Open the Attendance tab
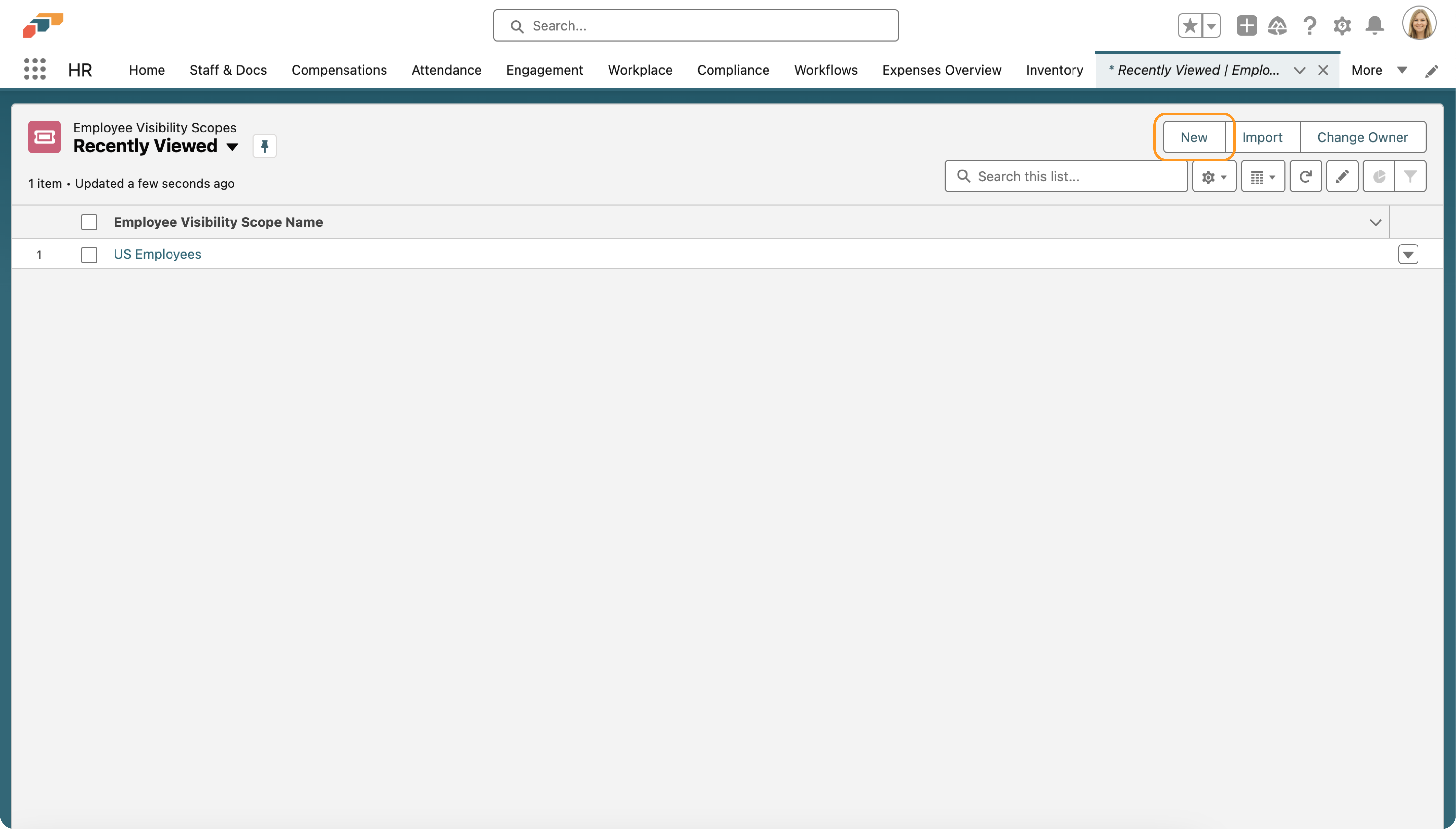 (x=446, y=70)
